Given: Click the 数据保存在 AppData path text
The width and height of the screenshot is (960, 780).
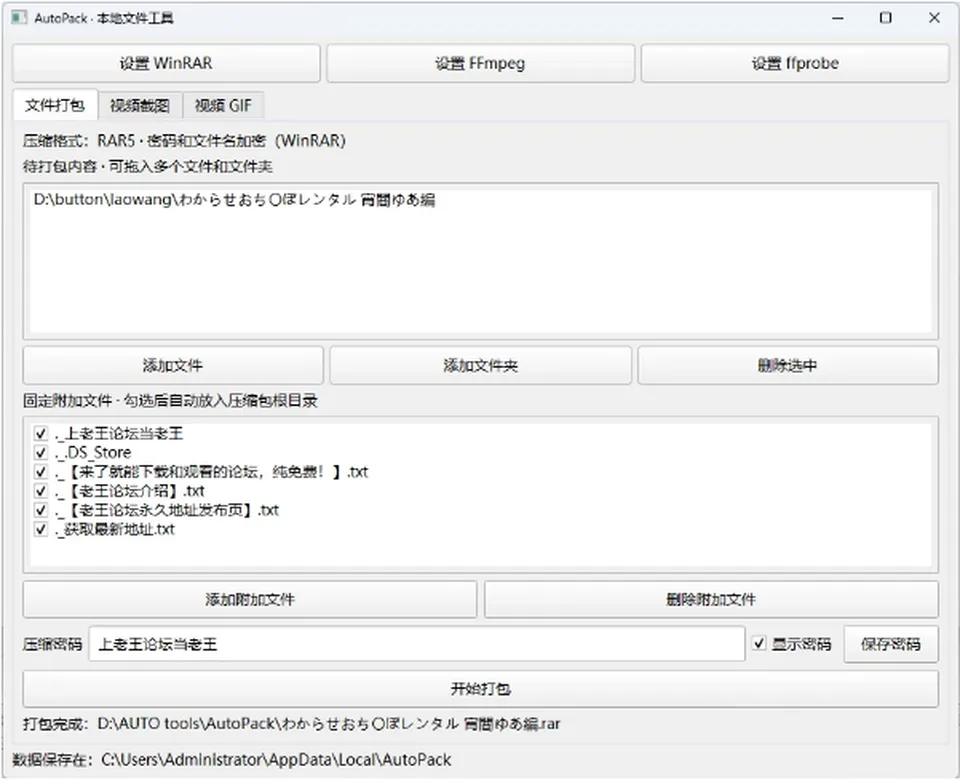Looking at the screenshot, I should pos(232,760).
